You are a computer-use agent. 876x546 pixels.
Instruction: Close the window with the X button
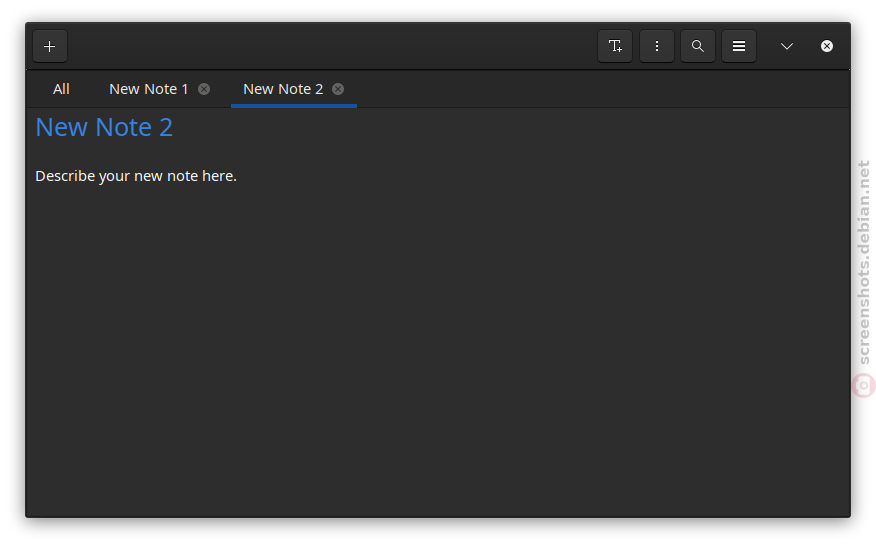pyautogui.click(x=827, y=46)
